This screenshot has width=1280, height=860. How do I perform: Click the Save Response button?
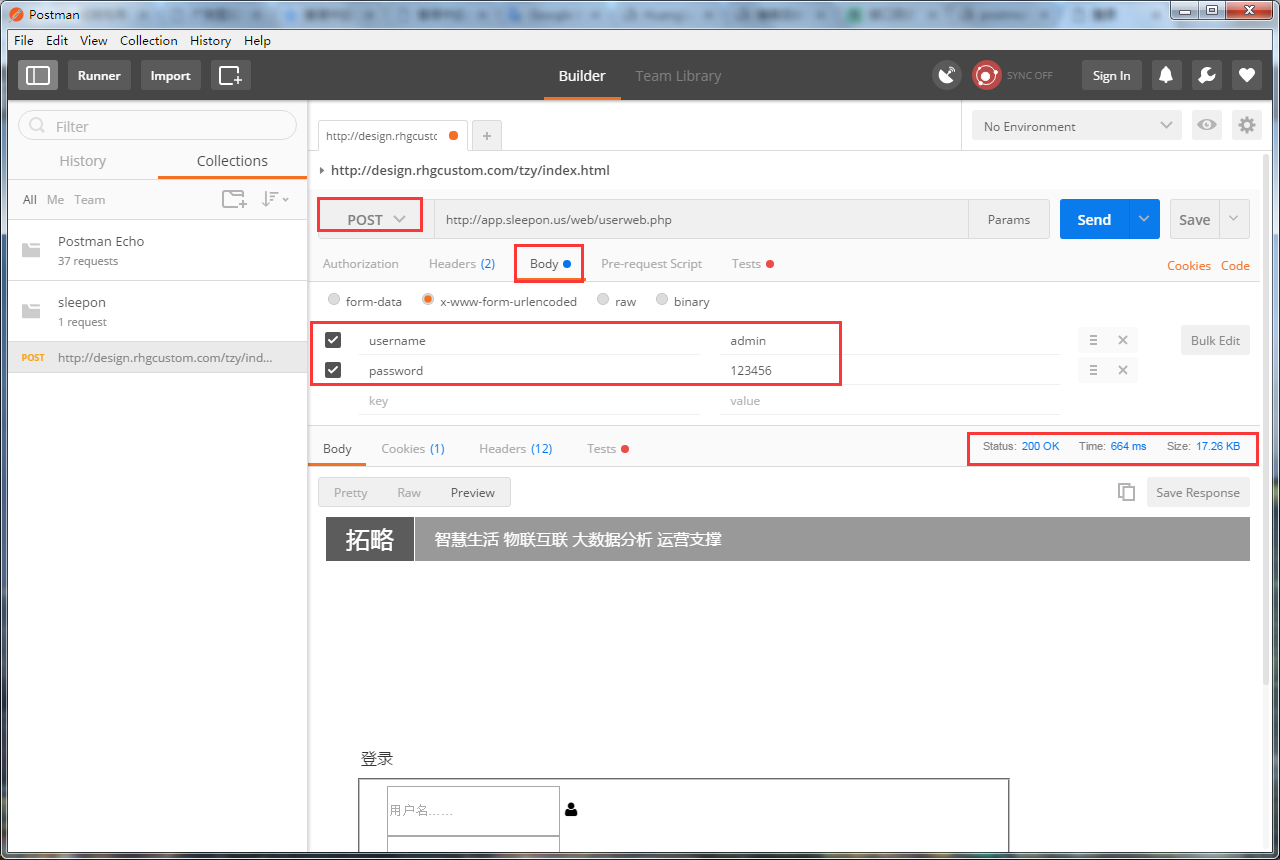(x=1198, y=492)
